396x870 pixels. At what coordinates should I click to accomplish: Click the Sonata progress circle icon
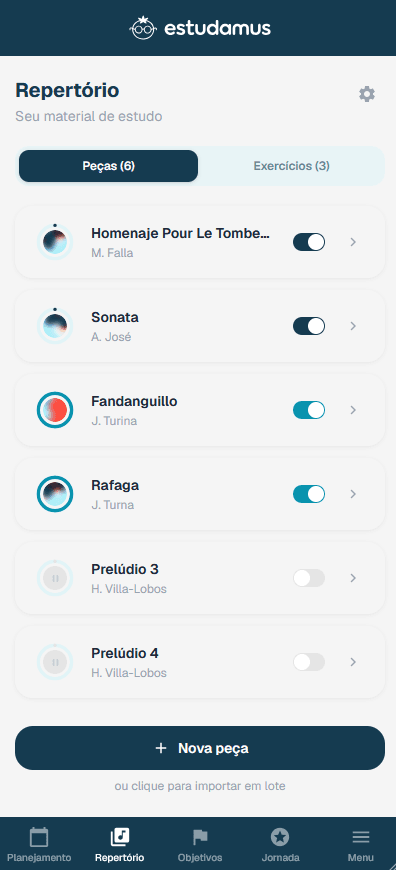click(55, 326)
